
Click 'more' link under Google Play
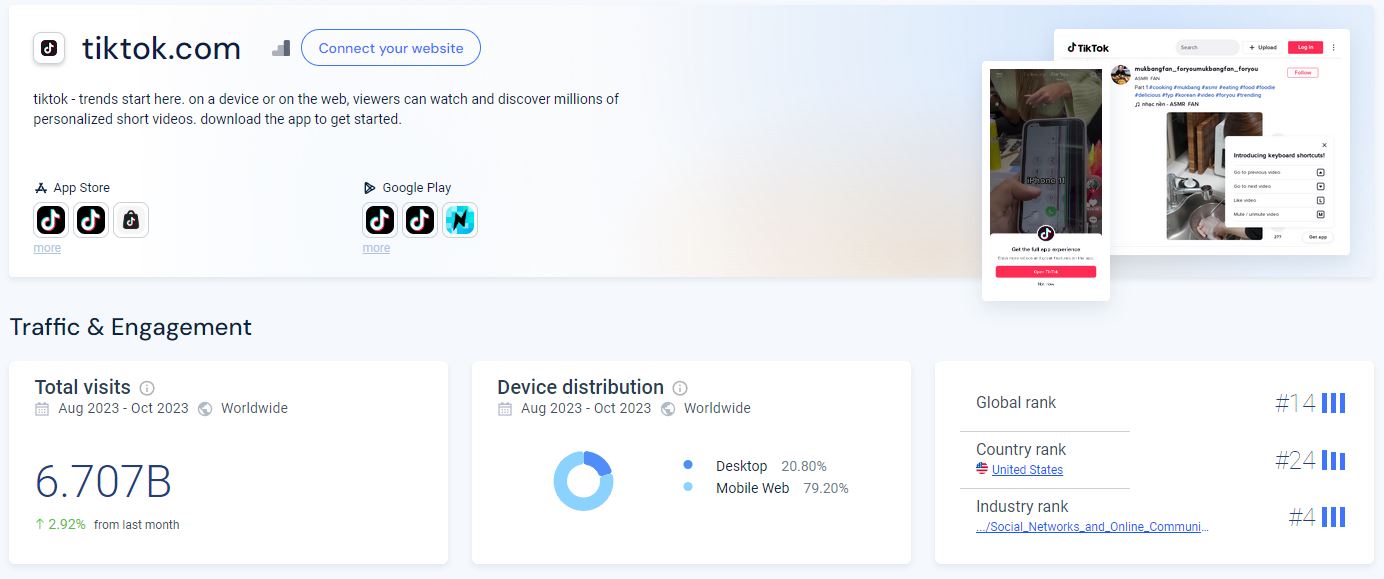pos(376,248)
